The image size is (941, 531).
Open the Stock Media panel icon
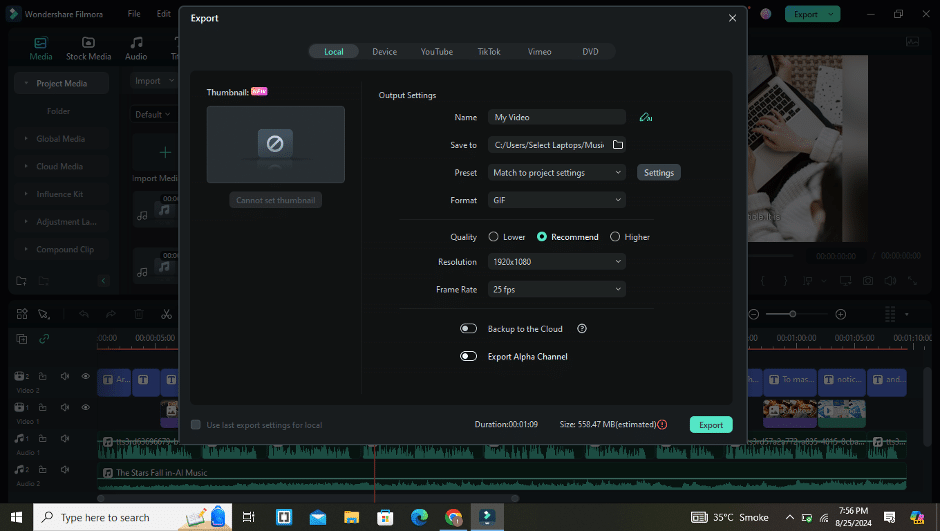(88, 43)
